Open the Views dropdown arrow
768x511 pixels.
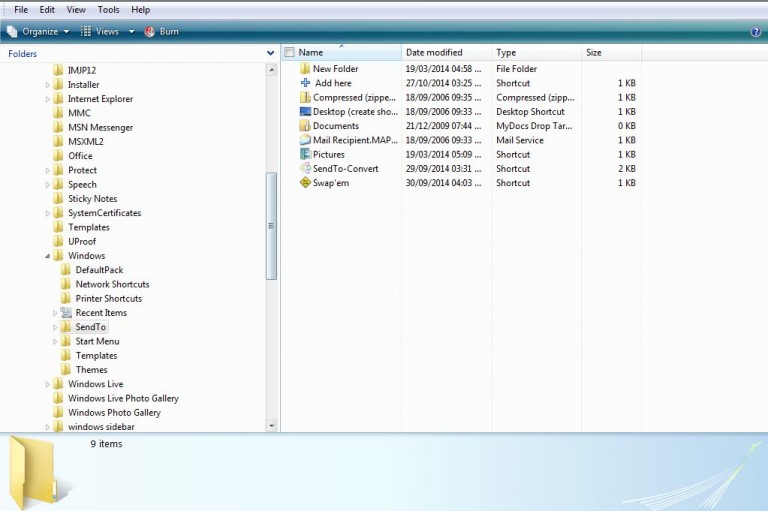point(131,32)
